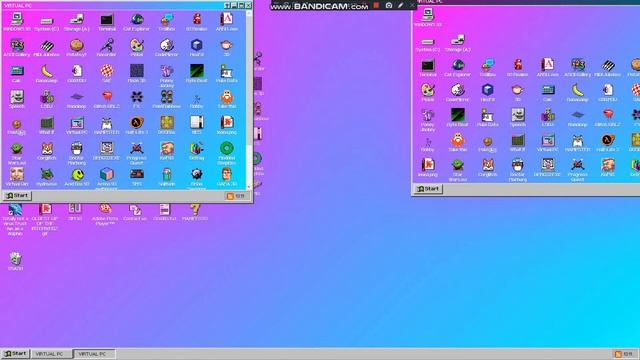This screenshot has height=360, width=640.
Task: Activate Bandicam pencil drawing tool
Action: click(400, 5)
